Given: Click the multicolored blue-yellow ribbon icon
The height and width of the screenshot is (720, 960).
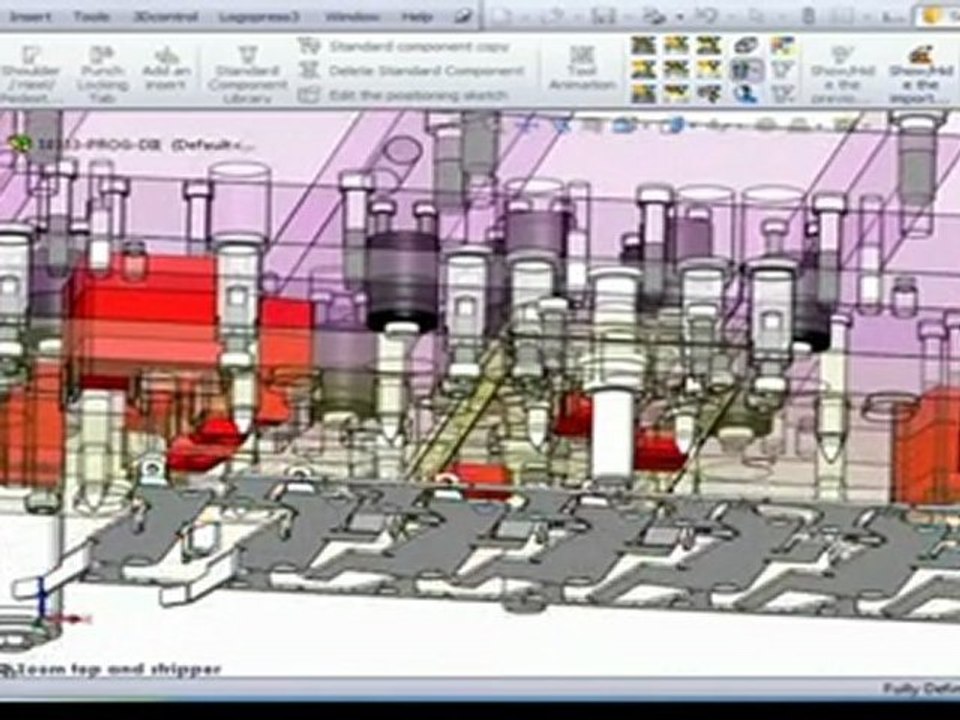Looking at the screenshot, I should 782,45.
